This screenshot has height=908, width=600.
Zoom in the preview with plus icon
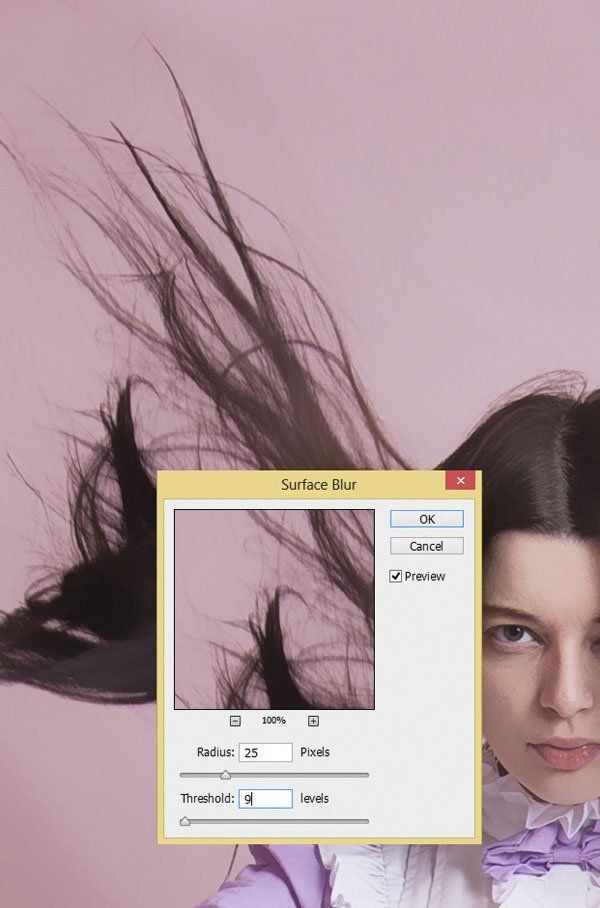point(313,721)
